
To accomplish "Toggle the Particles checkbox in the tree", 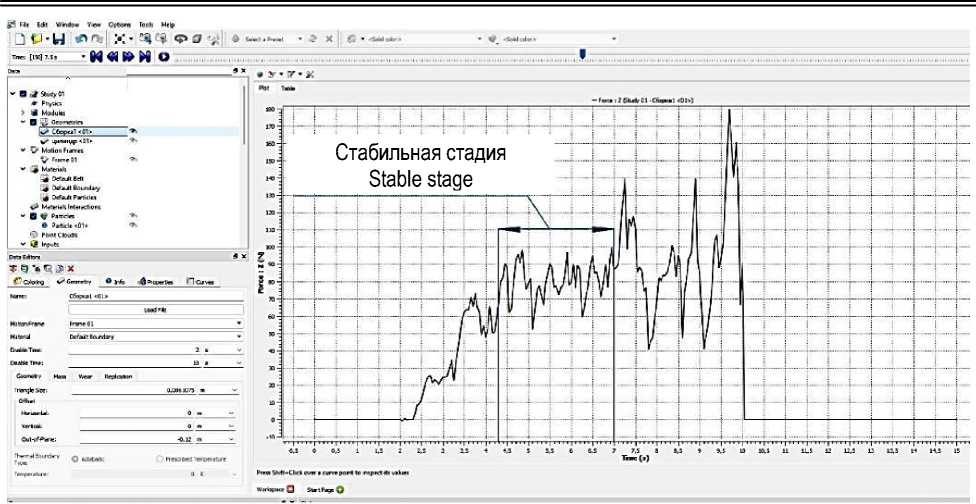I will tap(34, 216).
